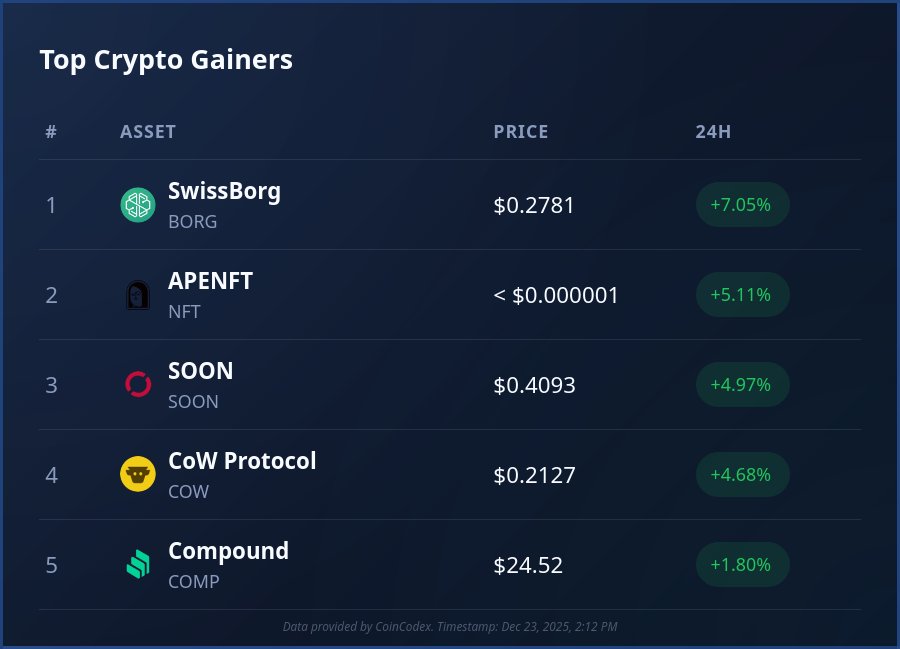Click the # rank column header
900x649 pixels.
pos(51,132)
